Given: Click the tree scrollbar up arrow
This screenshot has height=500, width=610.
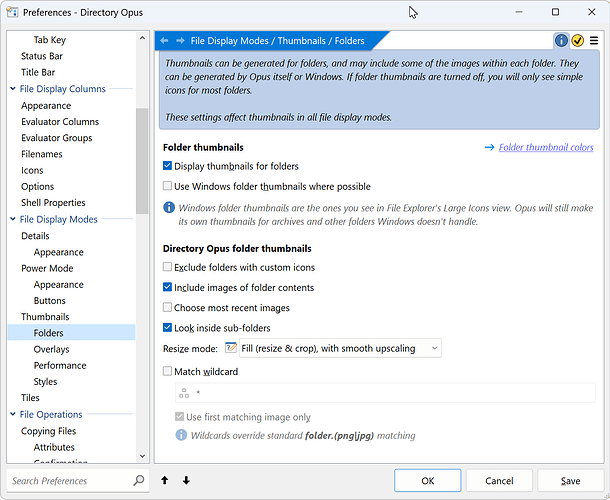Looking at the screenshot, I should click(x=142, y=38).
